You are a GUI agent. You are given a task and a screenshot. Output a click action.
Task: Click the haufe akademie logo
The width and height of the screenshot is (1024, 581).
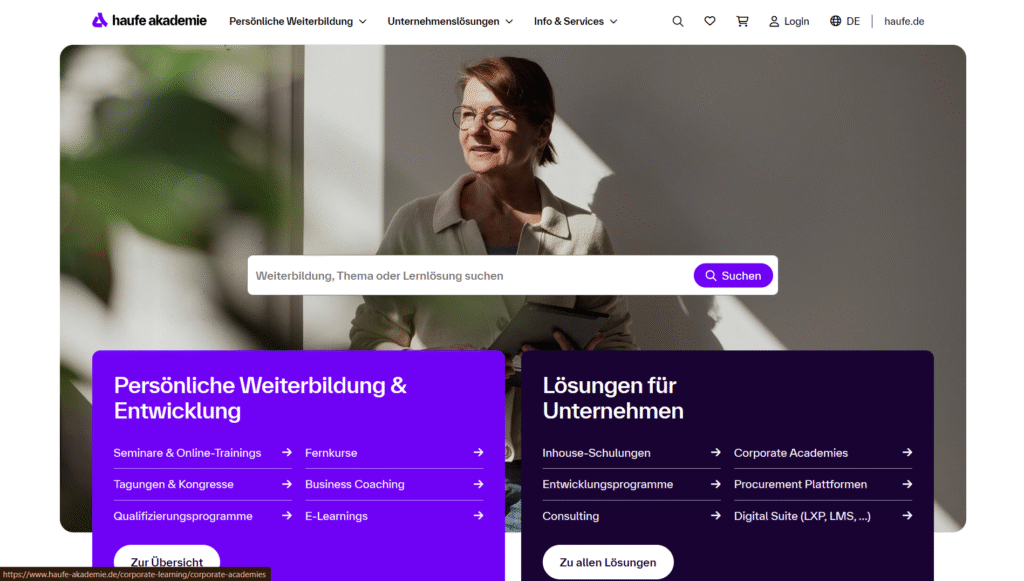[149, 20]
